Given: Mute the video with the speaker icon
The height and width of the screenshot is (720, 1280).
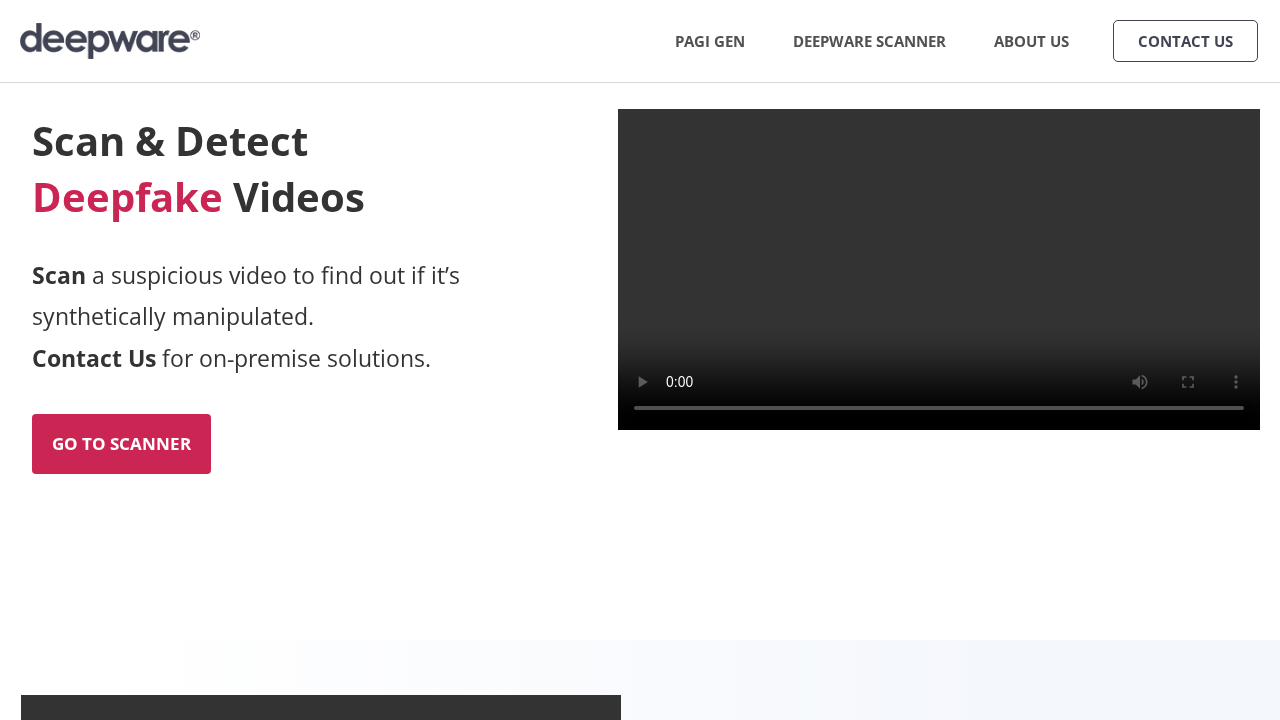Looking at the screenshot, I should coord(1140,382).
